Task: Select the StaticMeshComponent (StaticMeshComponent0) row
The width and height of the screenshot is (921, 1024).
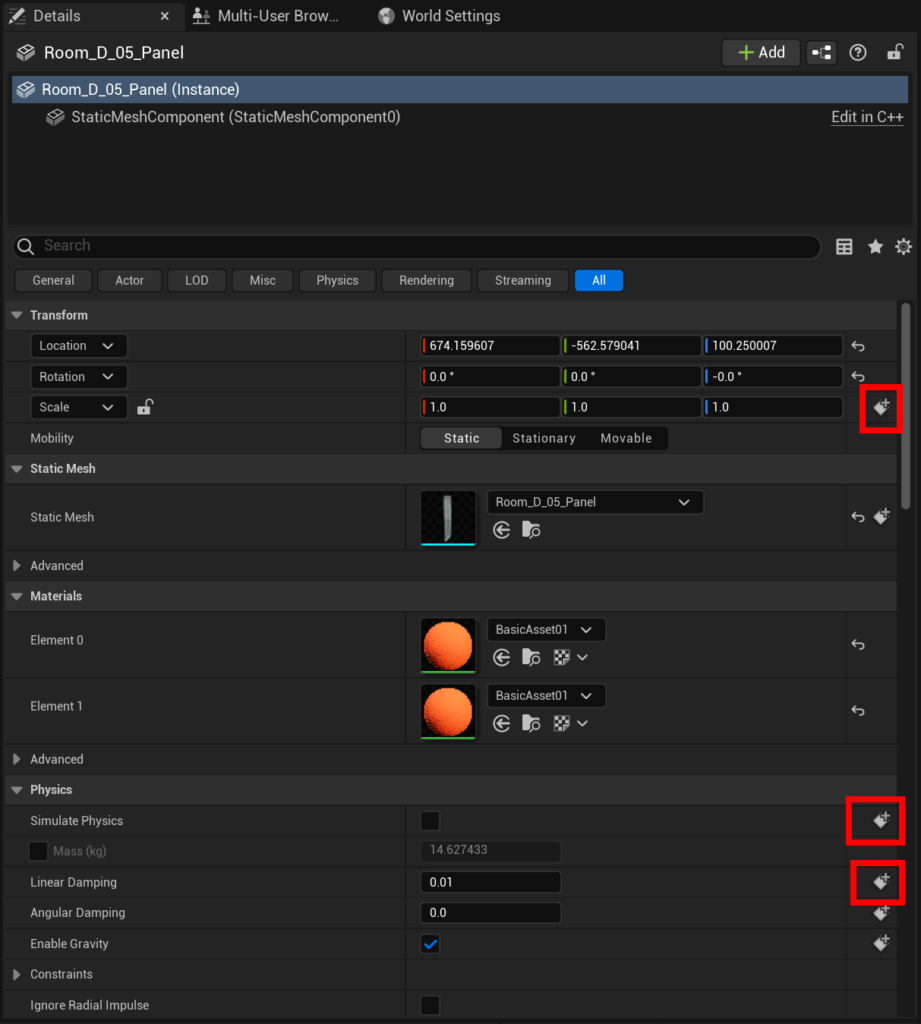Action: (460, 118)
